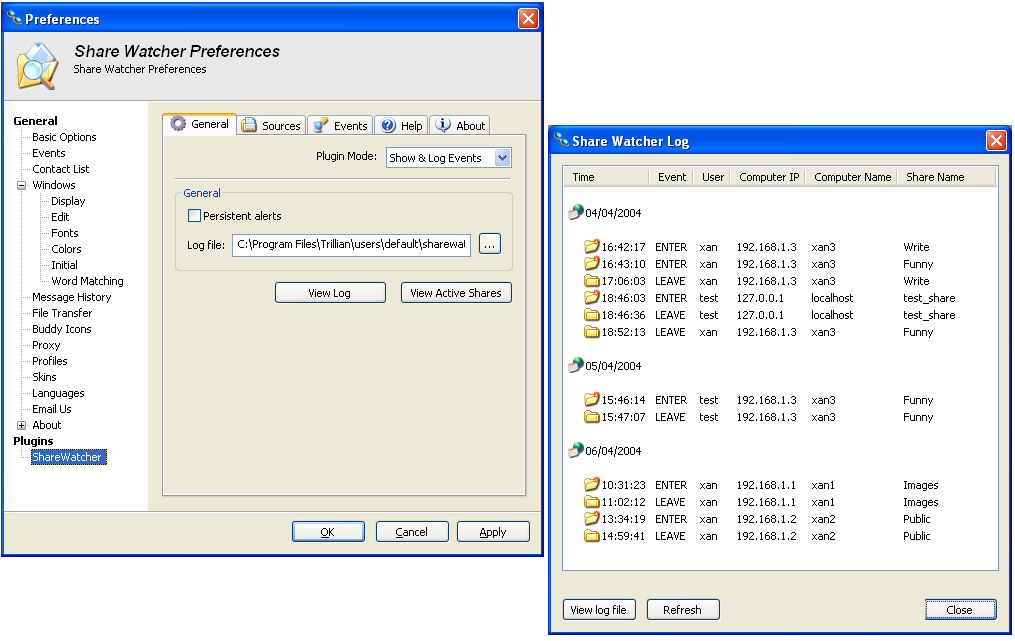1015x641 pixels.
Task: Switch to the Events tab
Action: 340,125
